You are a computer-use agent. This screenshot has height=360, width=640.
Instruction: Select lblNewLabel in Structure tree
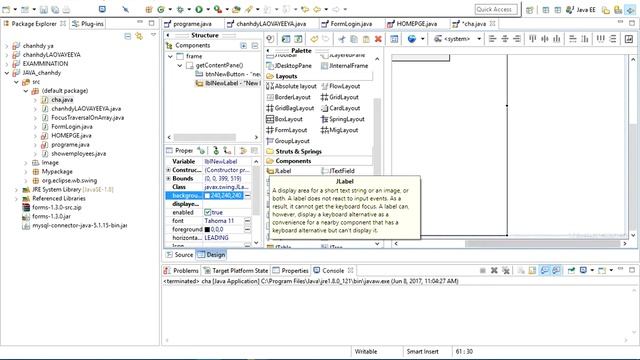point(227,83)
